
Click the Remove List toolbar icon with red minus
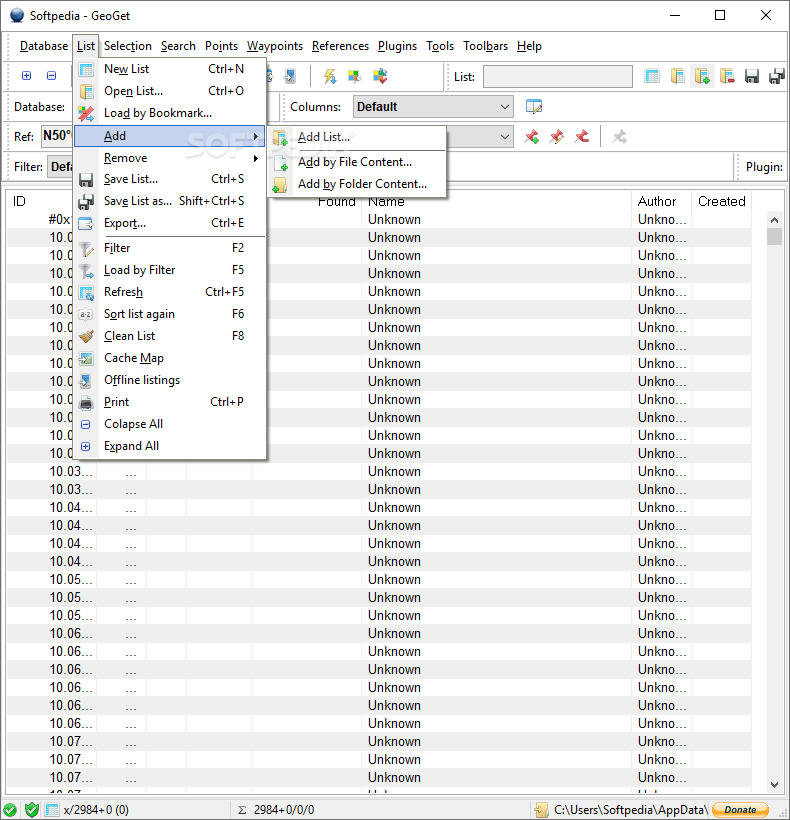[727, 76]
